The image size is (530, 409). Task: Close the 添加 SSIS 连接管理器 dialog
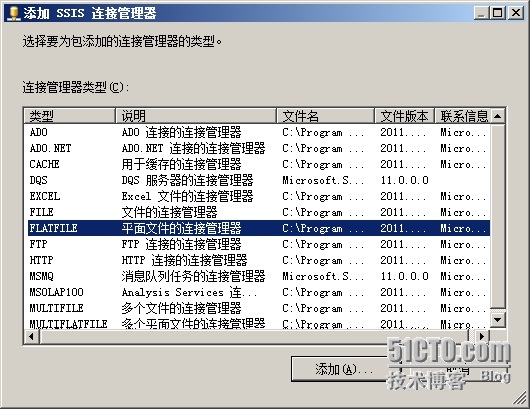(x=516, y=13)
